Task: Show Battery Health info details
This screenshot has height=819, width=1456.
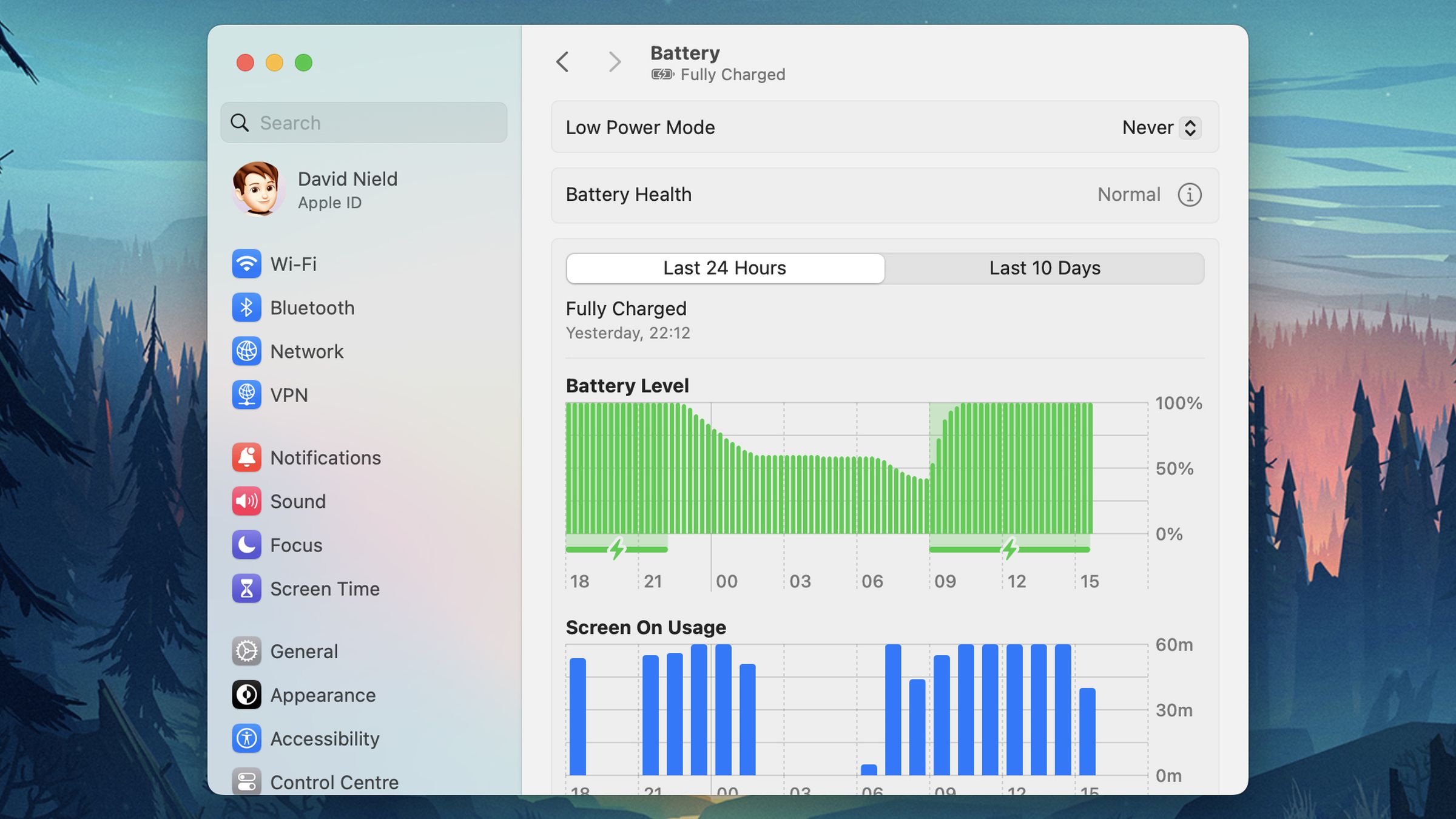Action: [x=1190, y=195]
